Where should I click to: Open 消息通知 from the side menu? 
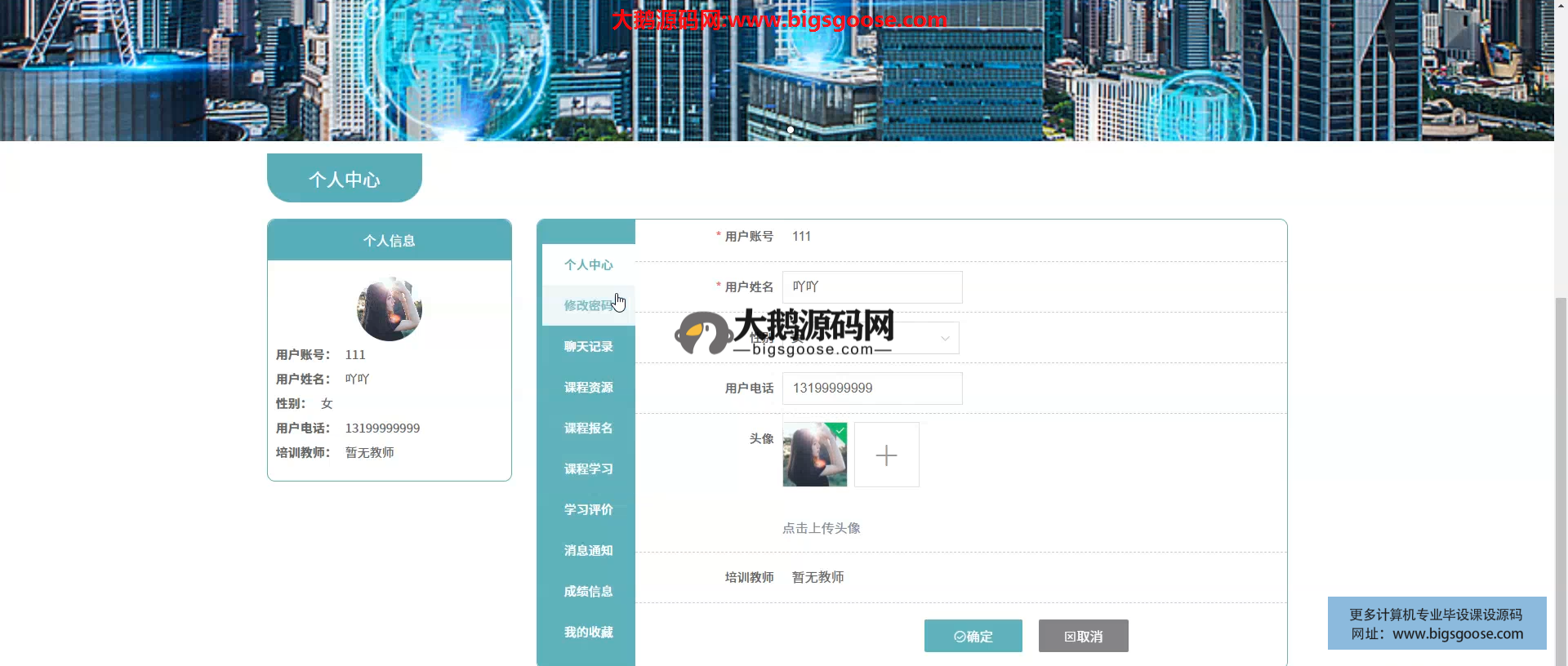[x=588, y=551]
